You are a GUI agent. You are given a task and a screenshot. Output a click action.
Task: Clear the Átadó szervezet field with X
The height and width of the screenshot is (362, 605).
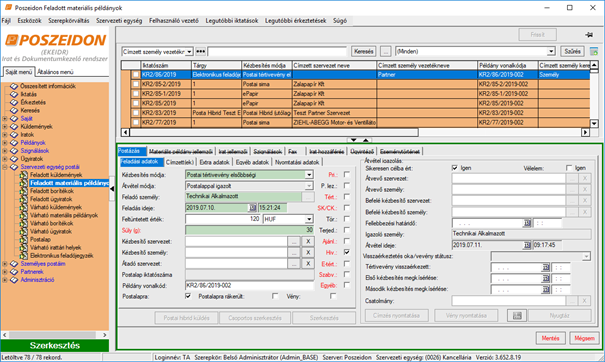308,264
